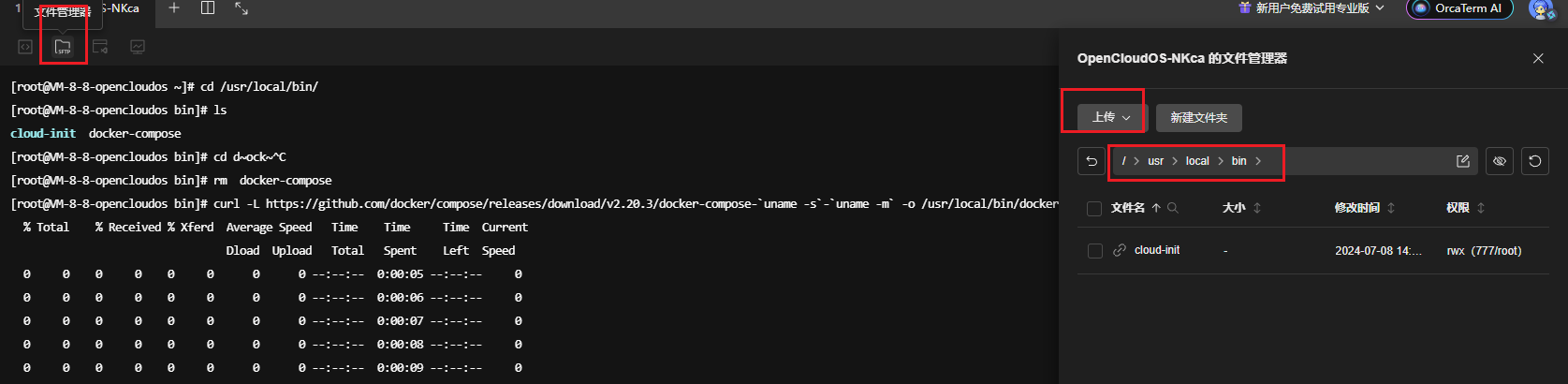Image resolution: width=1568 pixels, height=384 pixels.
Task: Click the 新建文件夹 new folder button
Action: (1198, 117)
